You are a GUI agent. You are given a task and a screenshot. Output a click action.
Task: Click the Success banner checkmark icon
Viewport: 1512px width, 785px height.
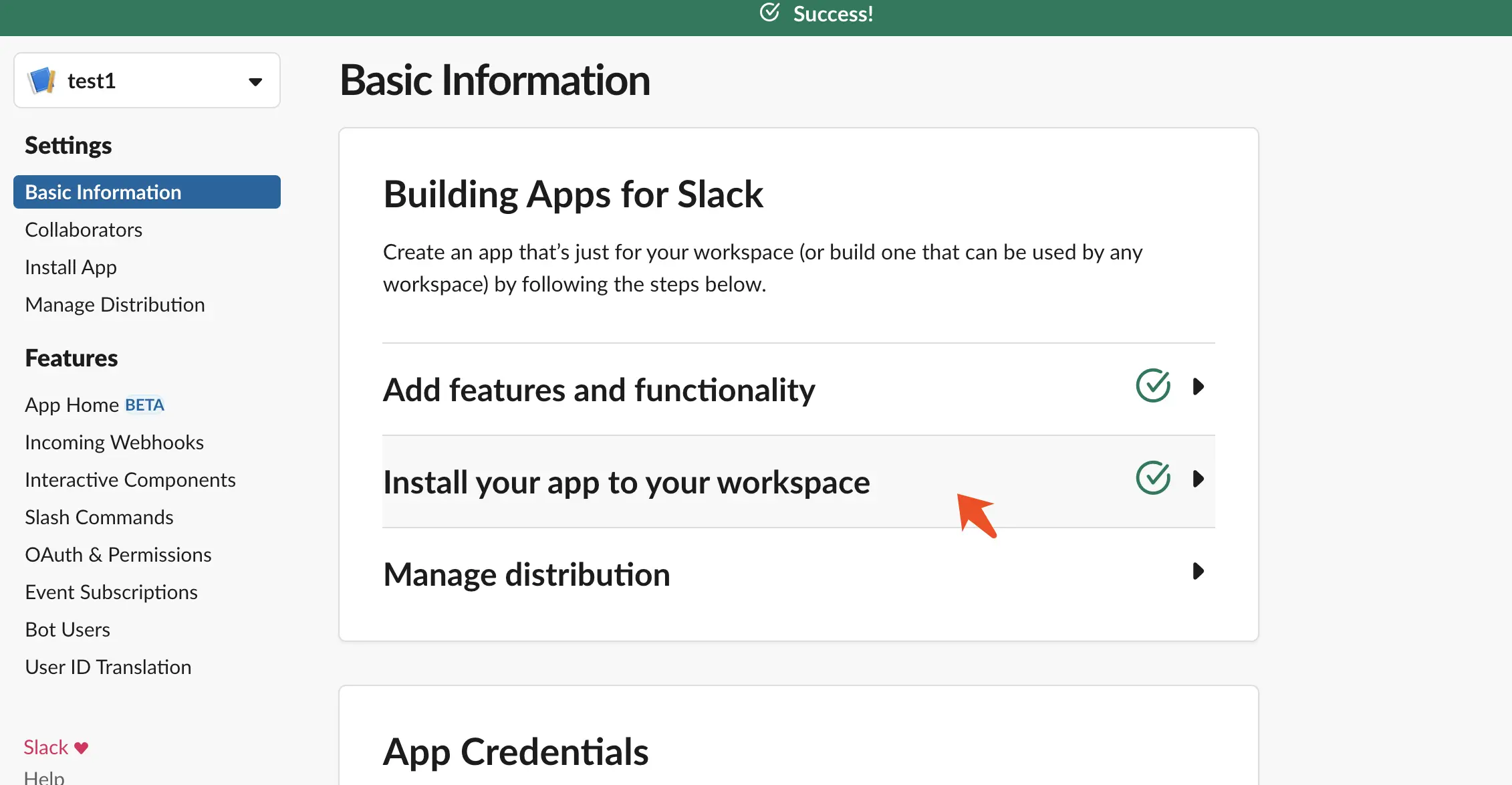point(769,13)
